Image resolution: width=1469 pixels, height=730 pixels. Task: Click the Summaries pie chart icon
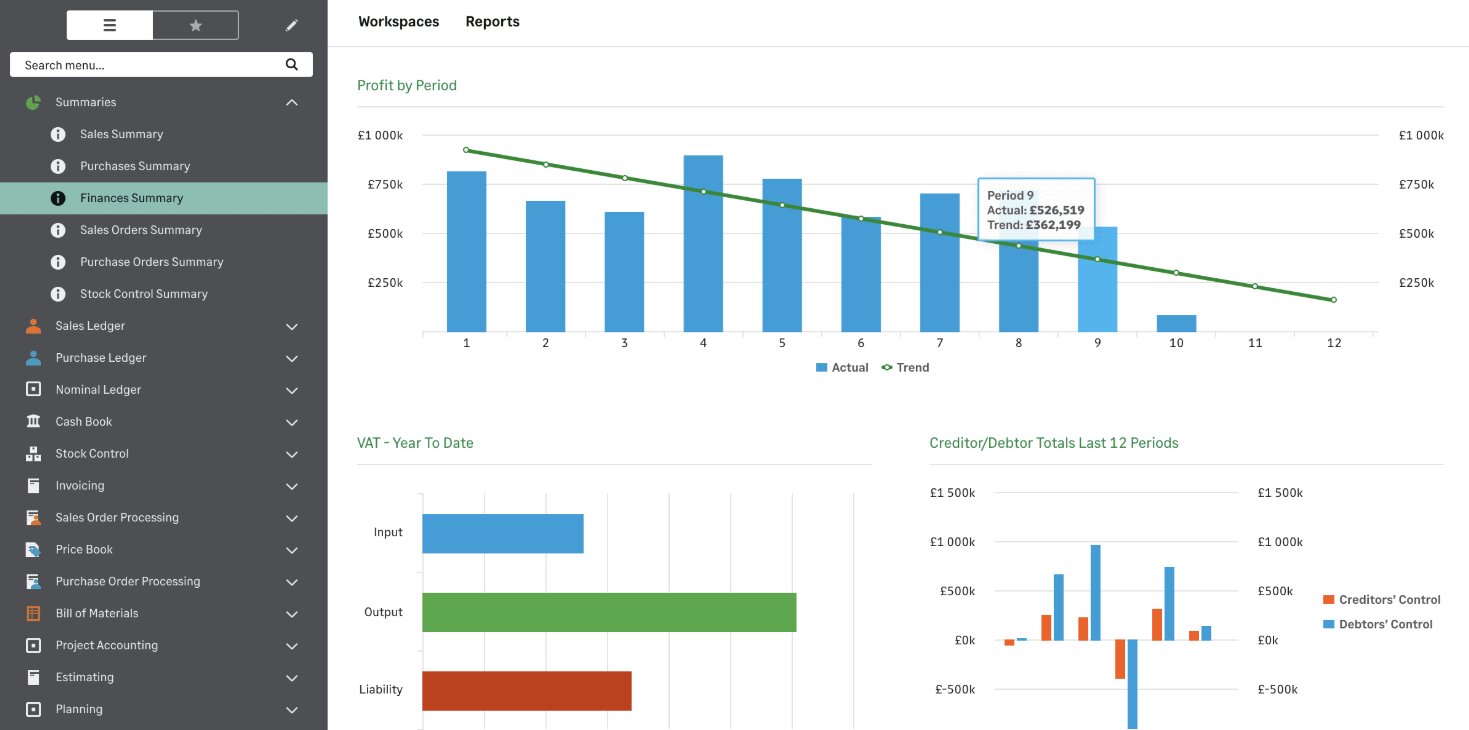[x=34, y=102]
